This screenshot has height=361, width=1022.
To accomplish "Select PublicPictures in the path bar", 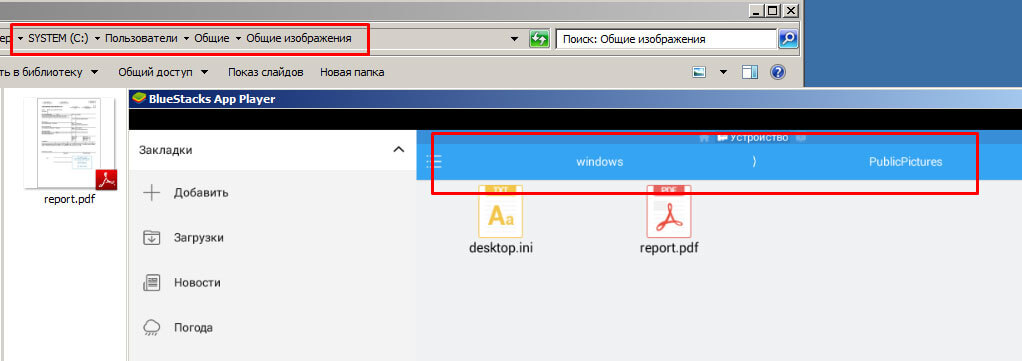I will click(905, 162).
